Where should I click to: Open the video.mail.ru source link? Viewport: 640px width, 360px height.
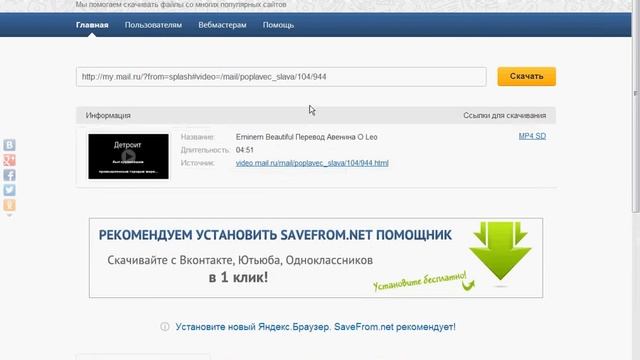pyautogui.click(x=312, y=163)
